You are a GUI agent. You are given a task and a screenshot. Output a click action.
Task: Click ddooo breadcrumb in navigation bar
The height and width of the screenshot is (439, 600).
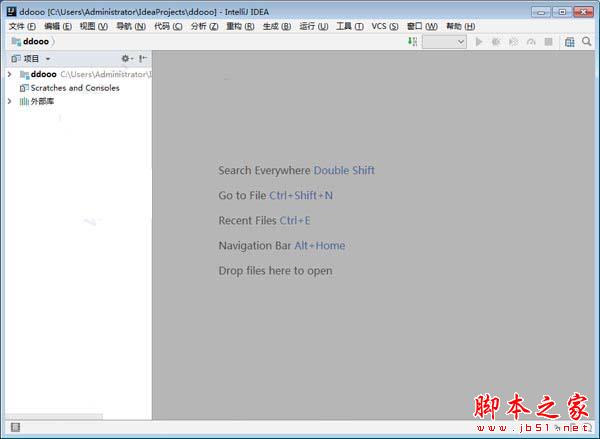tap(36, 41)
